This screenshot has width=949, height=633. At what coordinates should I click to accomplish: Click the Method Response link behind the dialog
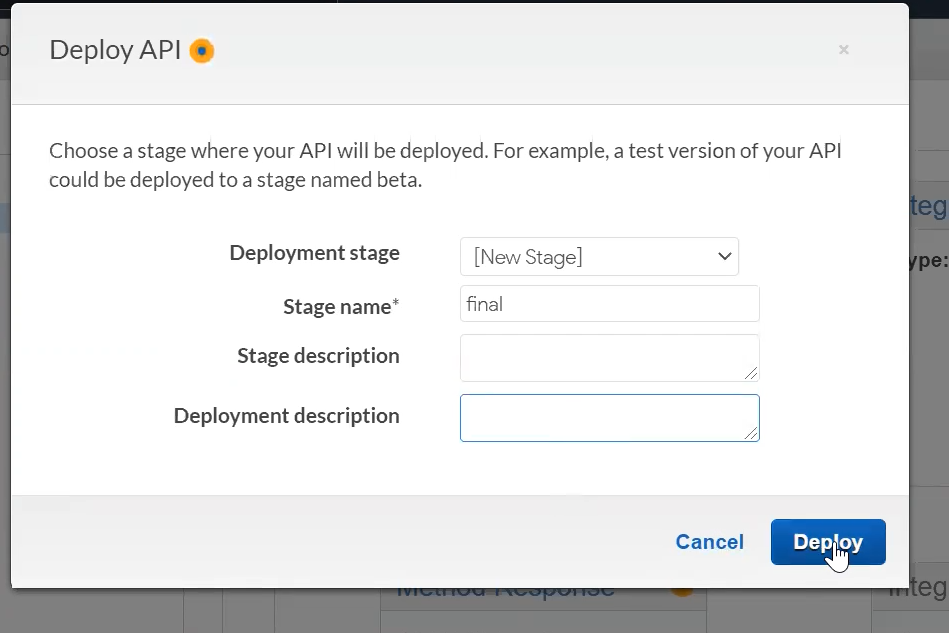(505, 592)
